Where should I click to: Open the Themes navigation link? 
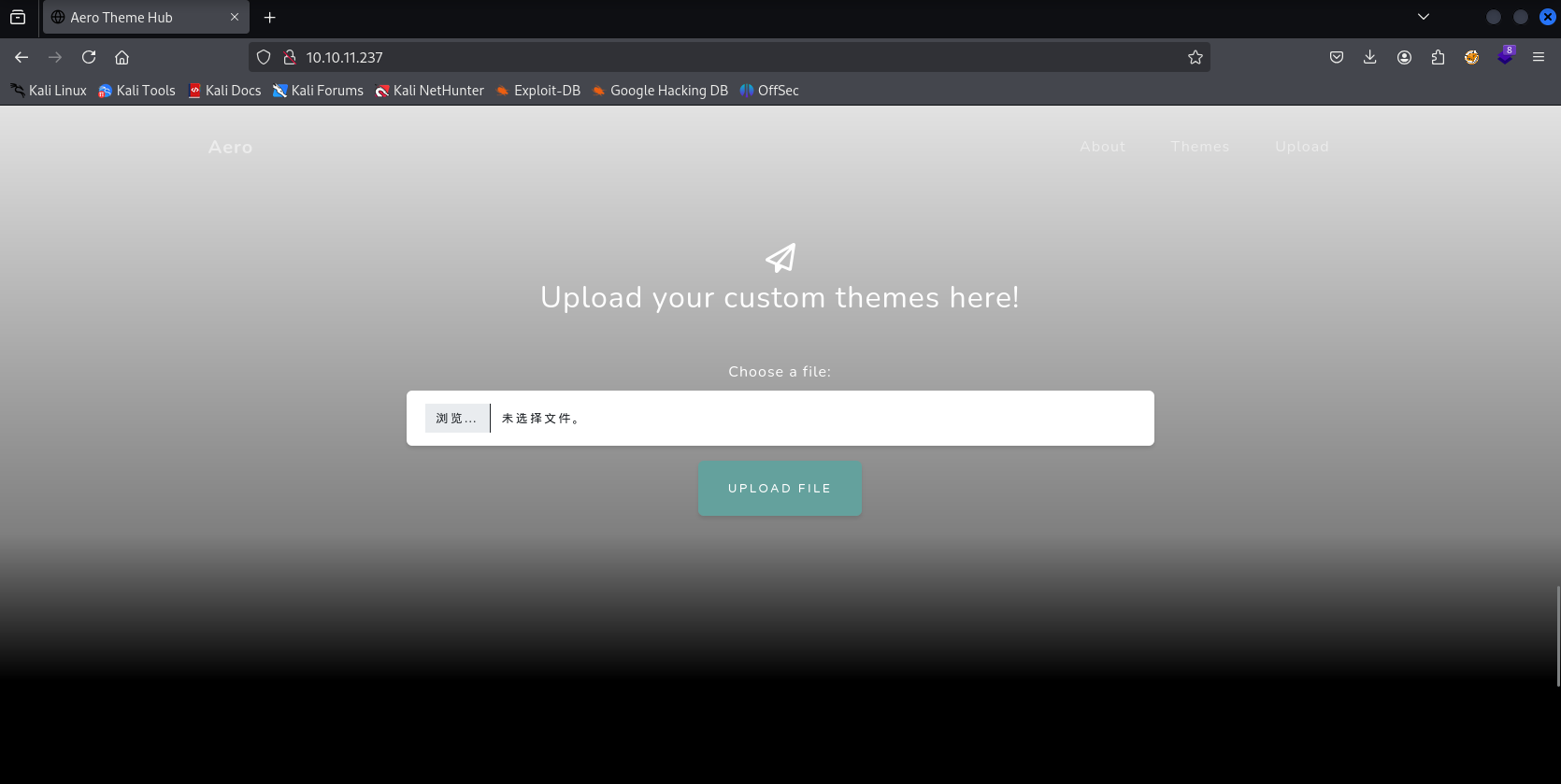1199,147
